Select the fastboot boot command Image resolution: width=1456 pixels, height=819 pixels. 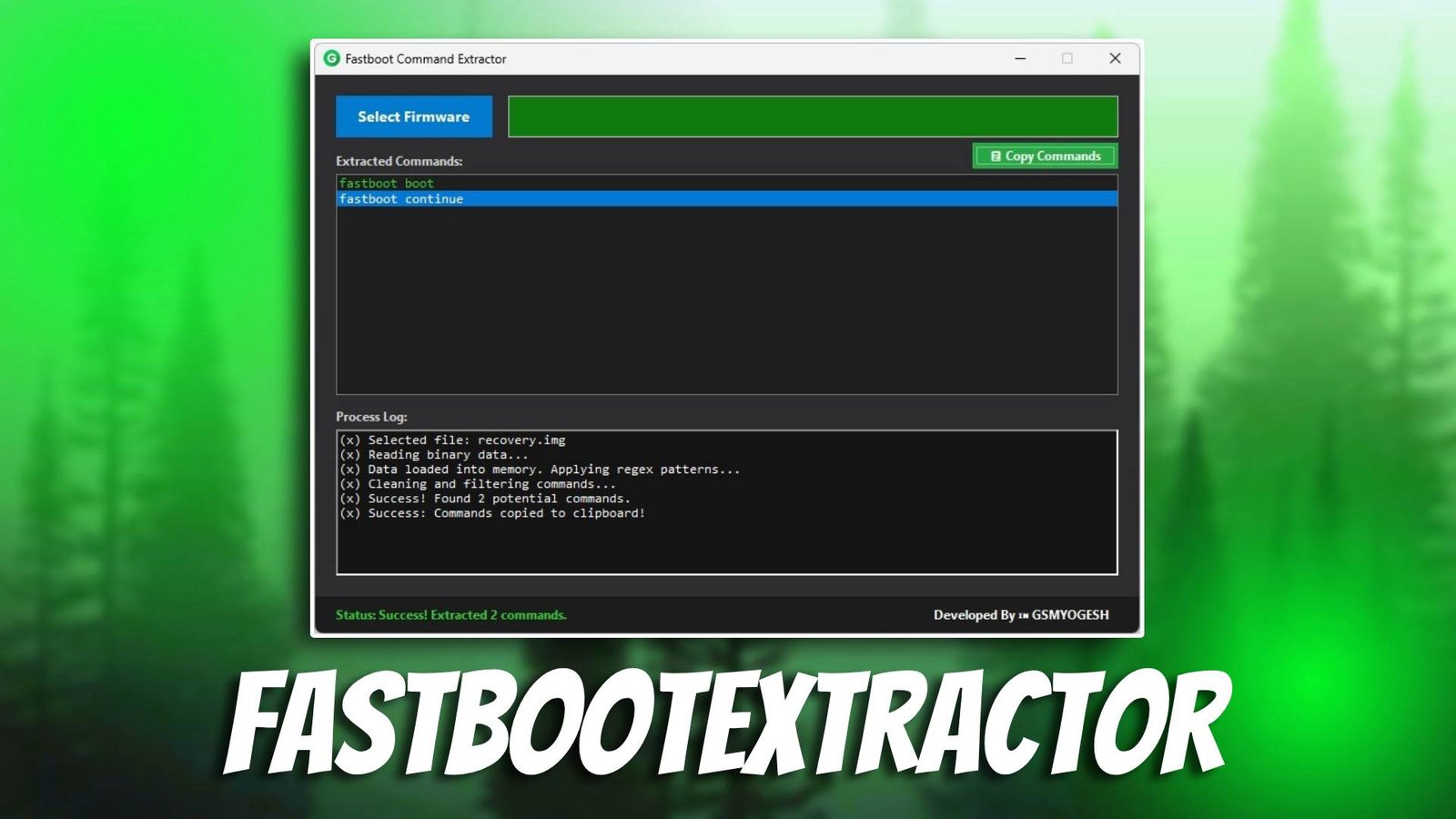tap(386, 183)
